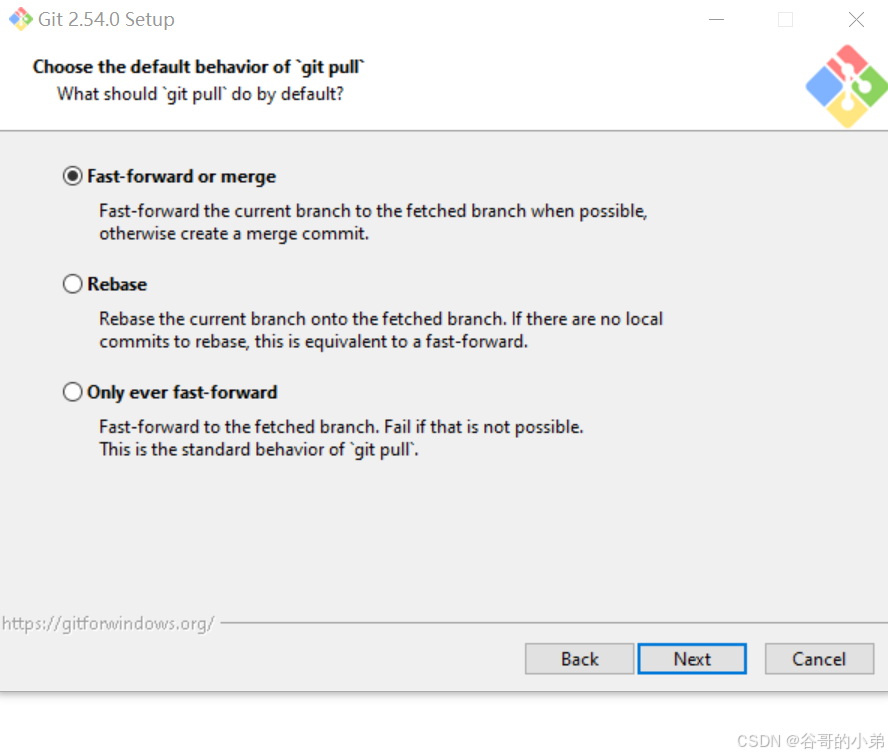The image size is (888, 756).
Task: Open the gitforwindows.org link
Action: (x=108, y=623)
